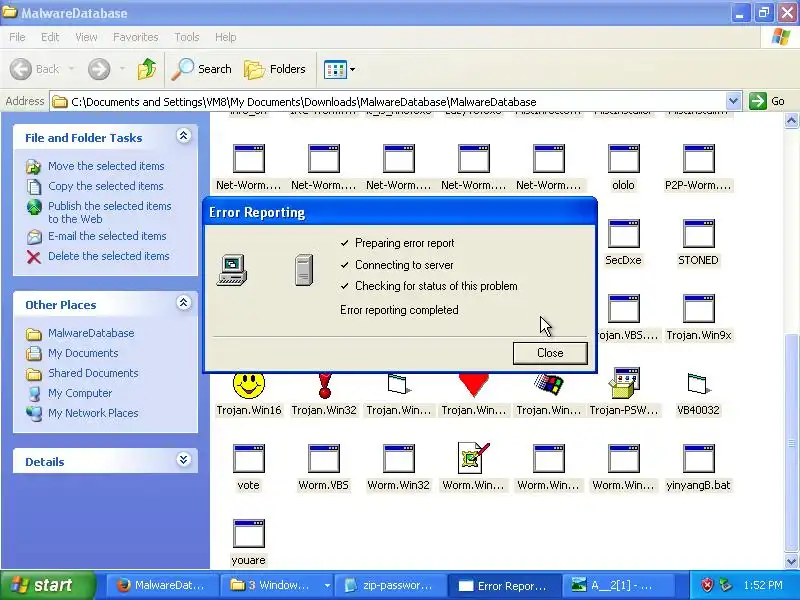Open the View menu
Screen dimensions: 800x600
click(x=86, y=37)
